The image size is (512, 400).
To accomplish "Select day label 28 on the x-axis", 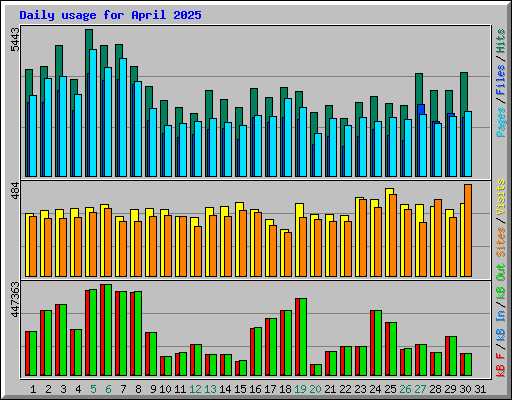I will coord(435,389).
